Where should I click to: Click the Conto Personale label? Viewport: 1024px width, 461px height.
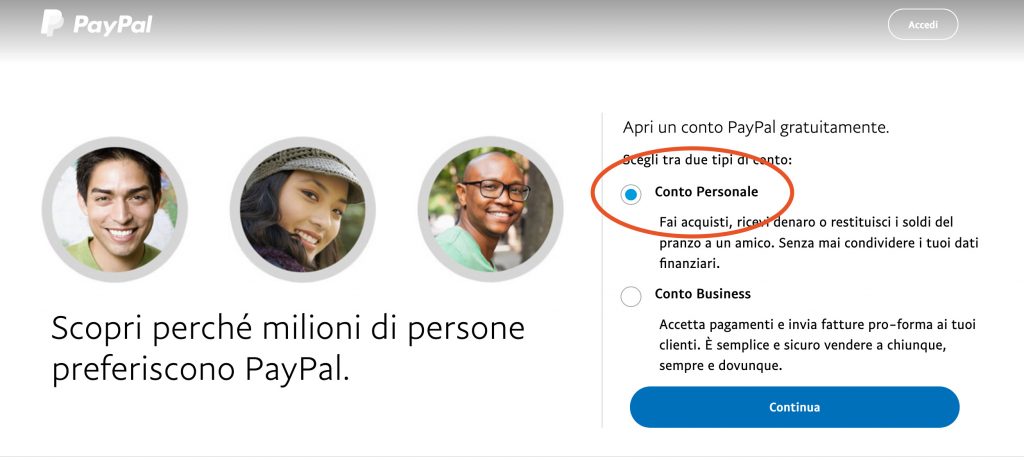(706, 192)
